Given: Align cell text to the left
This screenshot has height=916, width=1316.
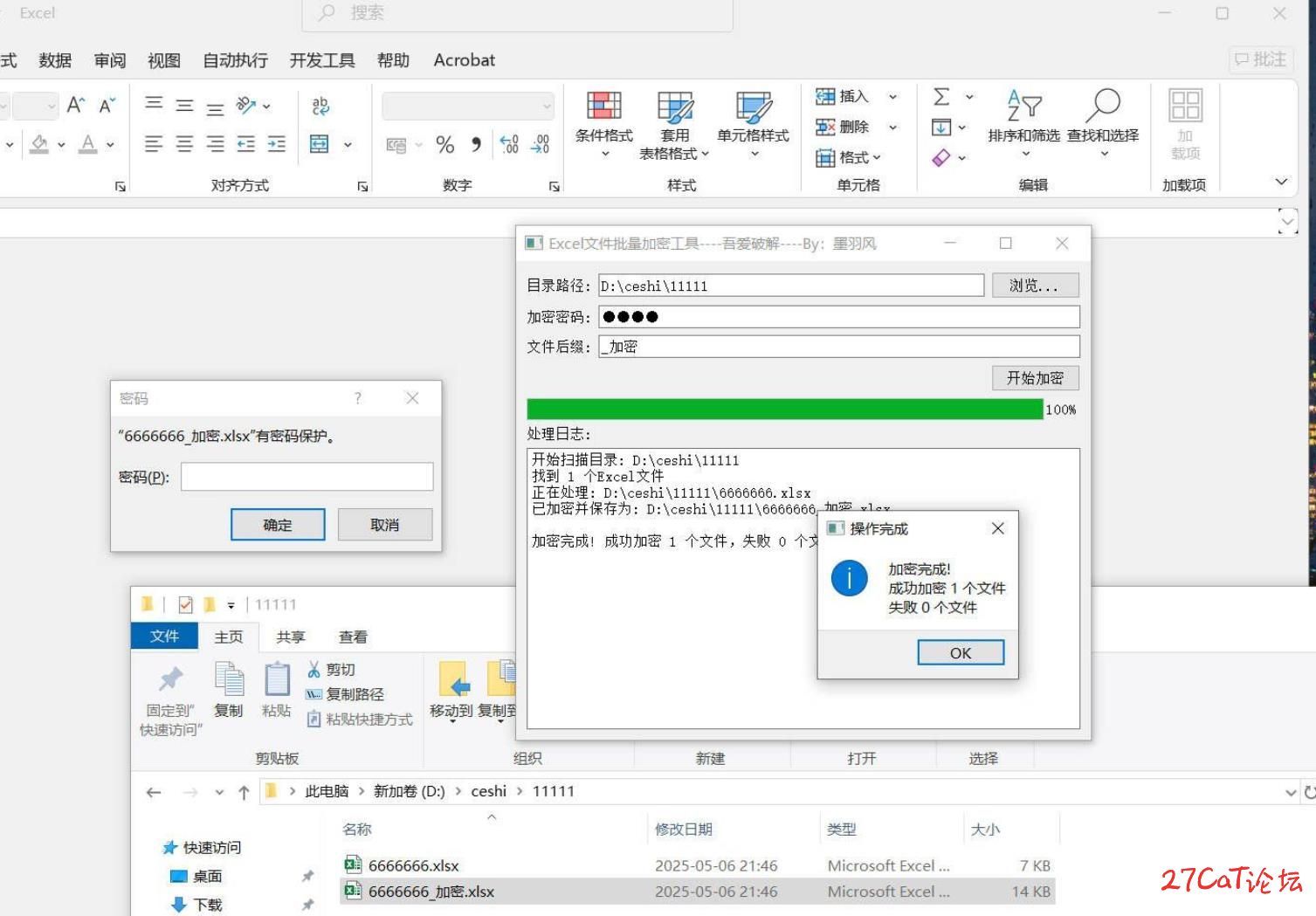Looking at the screenshot, I should [154, 144].
